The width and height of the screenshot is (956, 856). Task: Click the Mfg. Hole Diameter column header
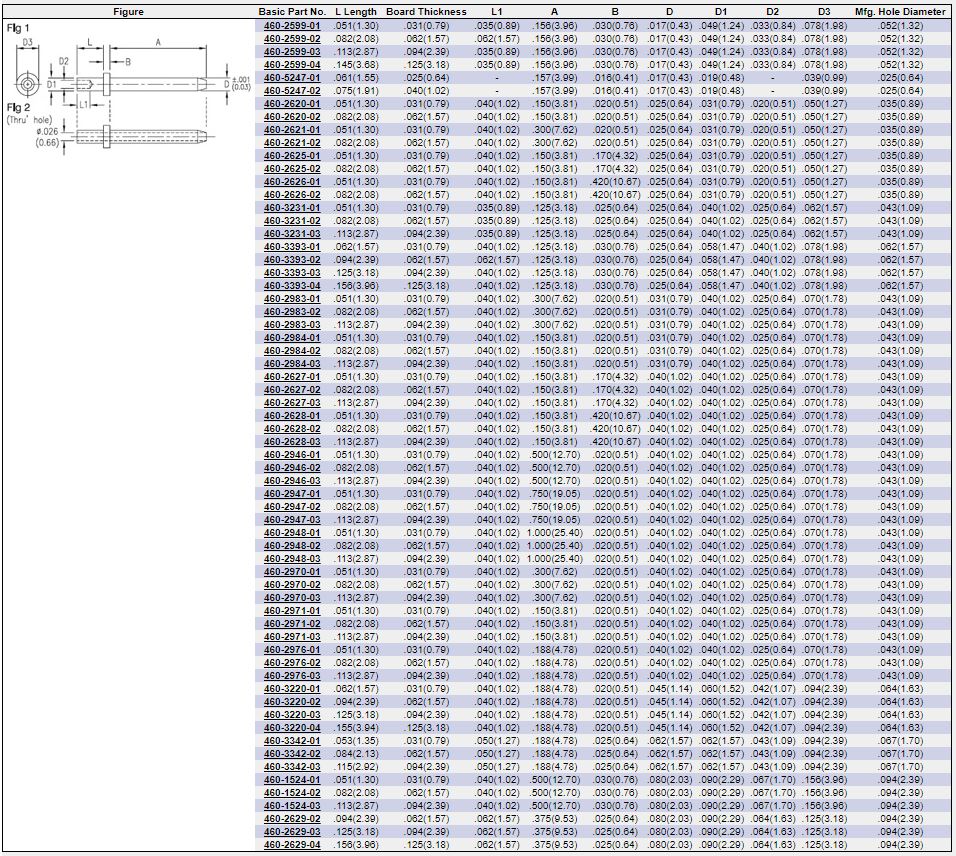tap(900, 12)
